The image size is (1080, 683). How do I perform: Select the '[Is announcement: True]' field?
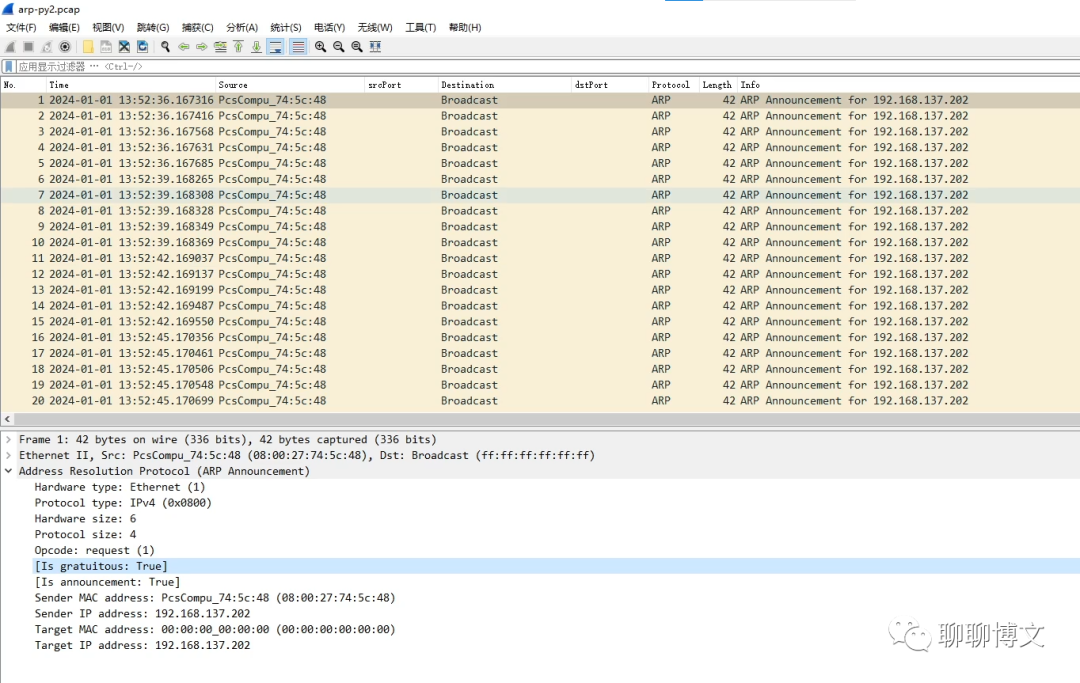pos(107,582)
